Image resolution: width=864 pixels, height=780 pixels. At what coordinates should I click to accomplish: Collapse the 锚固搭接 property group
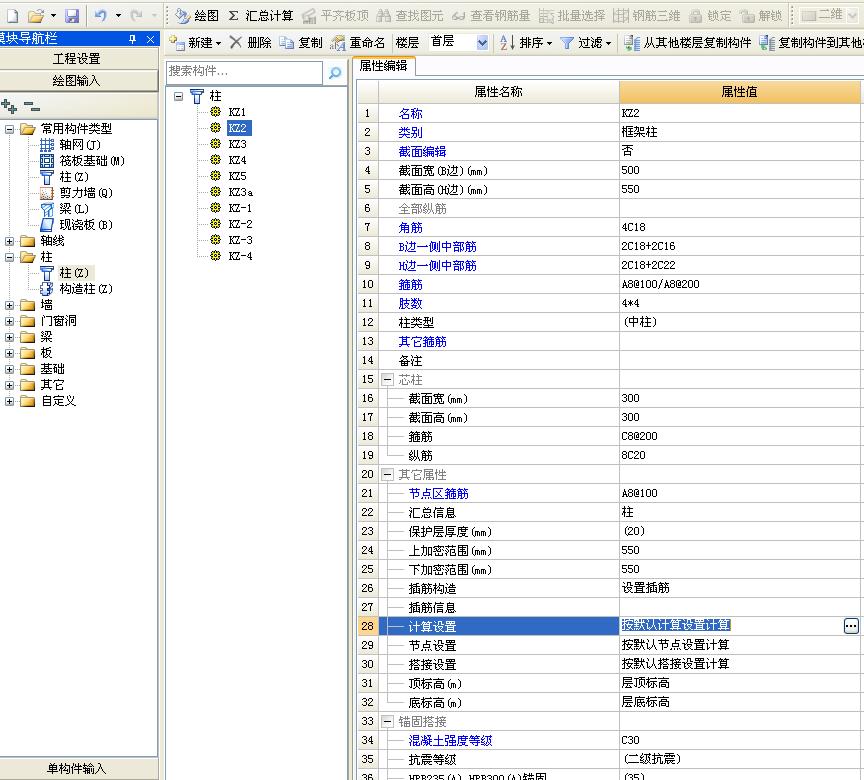click(387, 721)
